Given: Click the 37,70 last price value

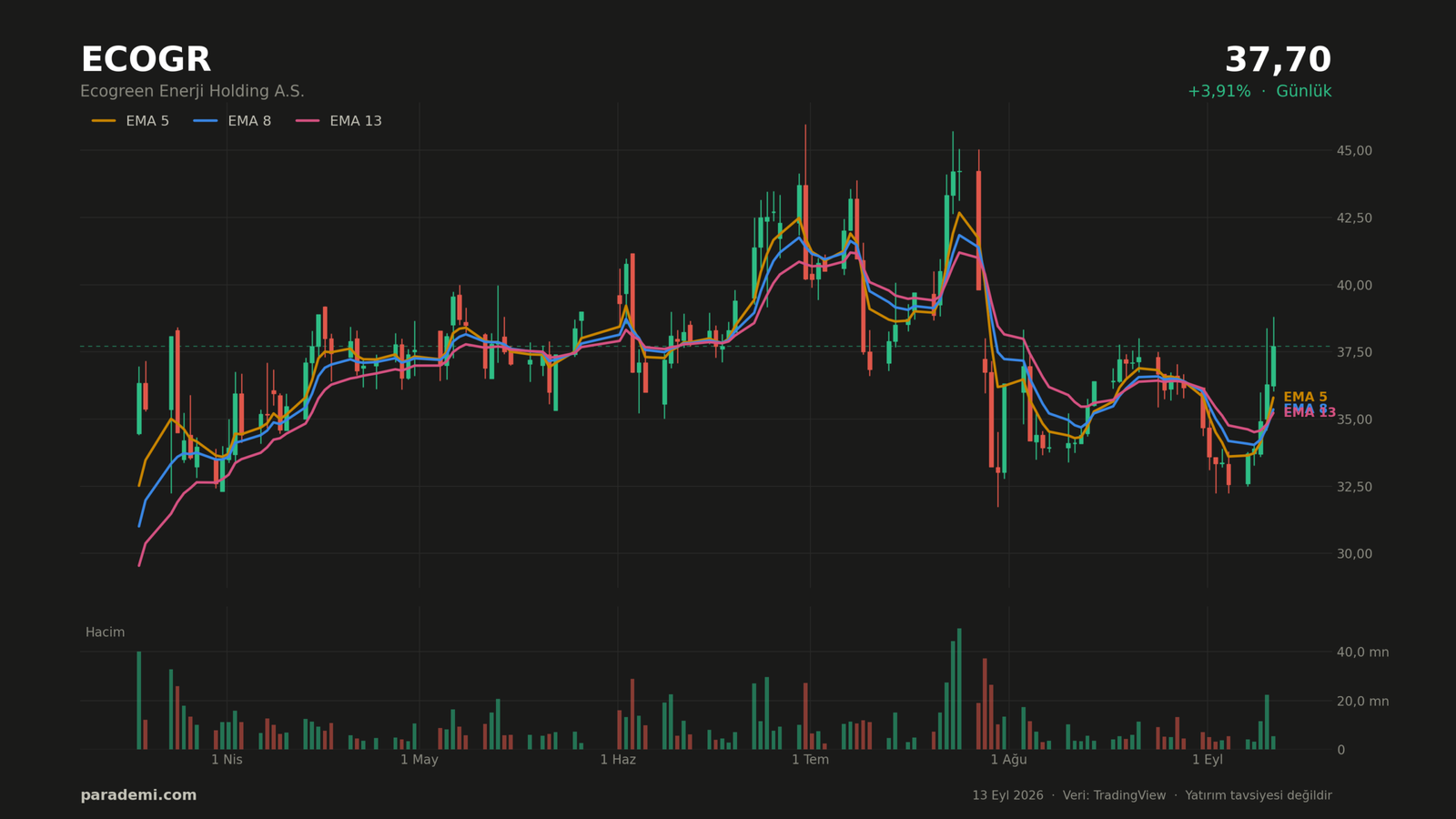Looking at the screenshot, I should (1278, 60).
